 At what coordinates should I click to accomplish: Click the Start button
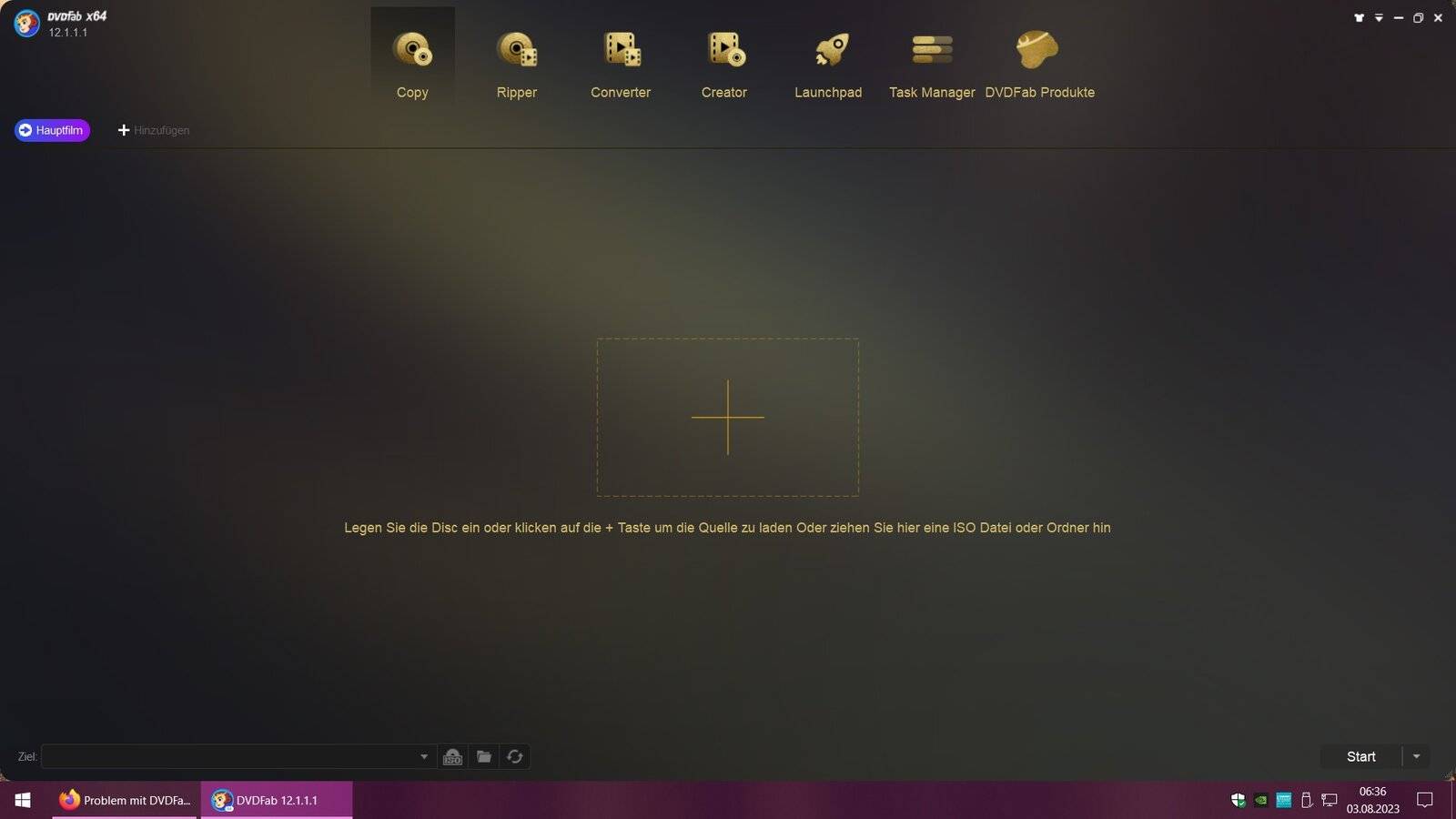(1360, 756)
